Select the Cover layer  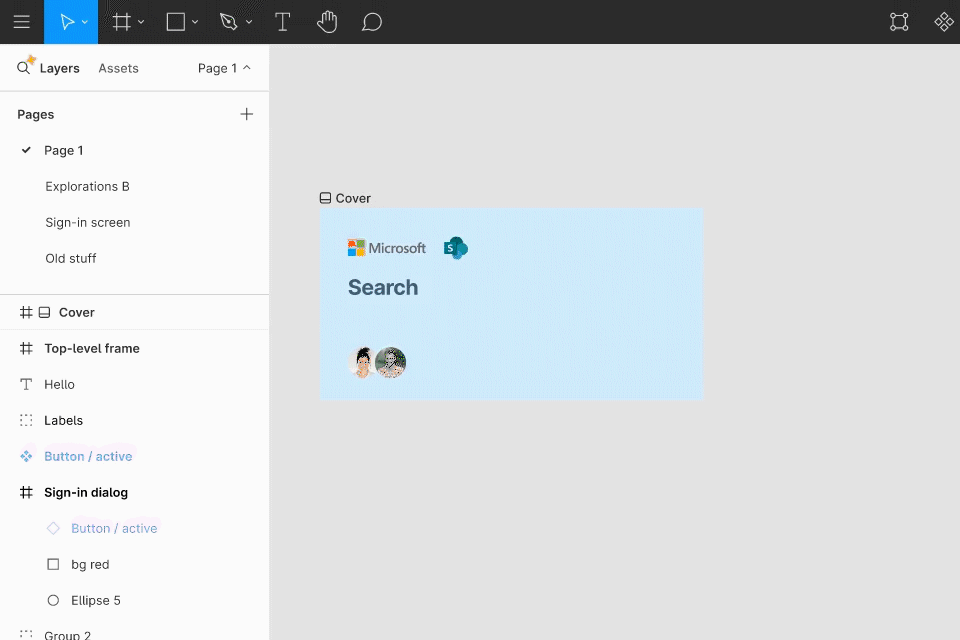coord(134,312)
